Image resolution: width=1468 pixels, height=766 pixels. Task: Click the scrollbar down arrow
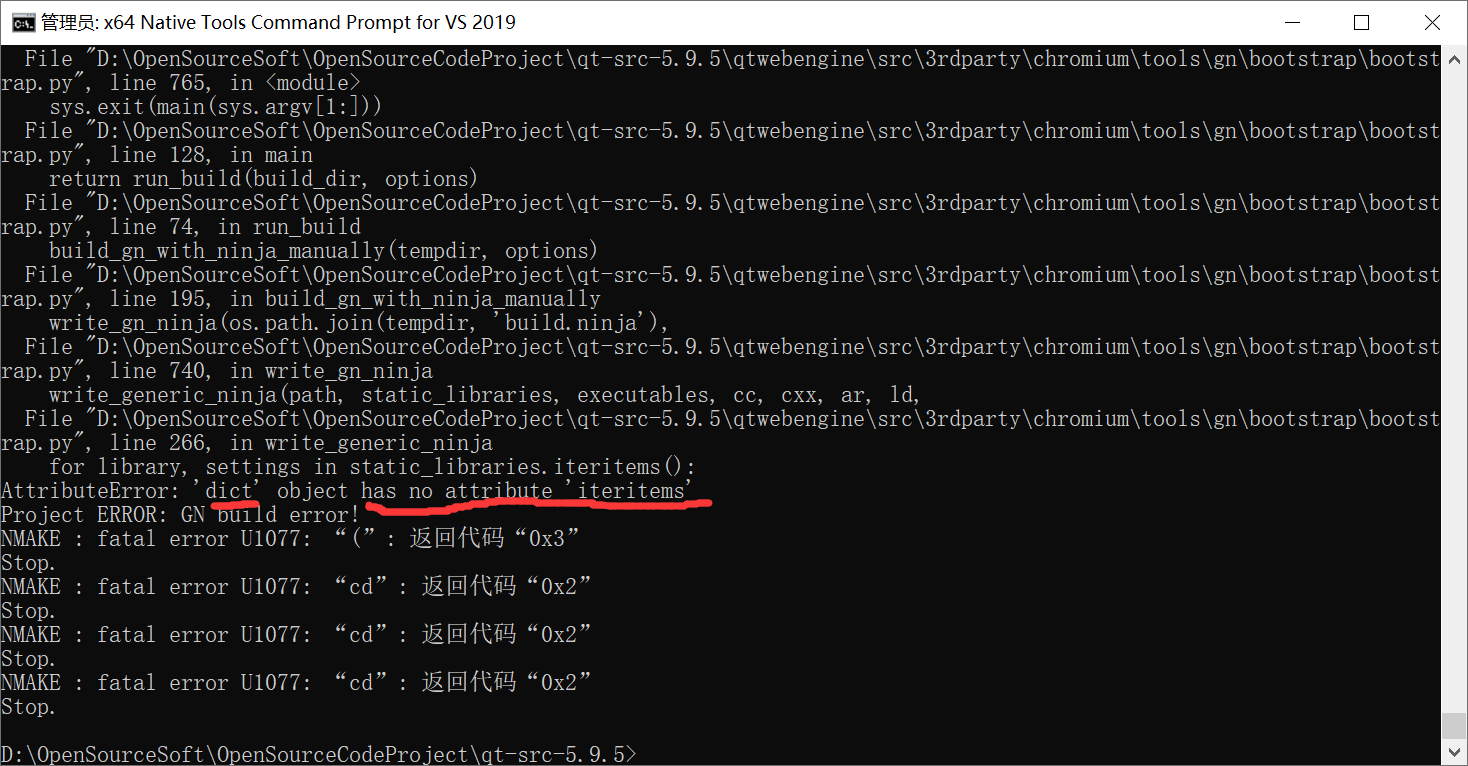pyautogui.click(x=1456, y=750)
